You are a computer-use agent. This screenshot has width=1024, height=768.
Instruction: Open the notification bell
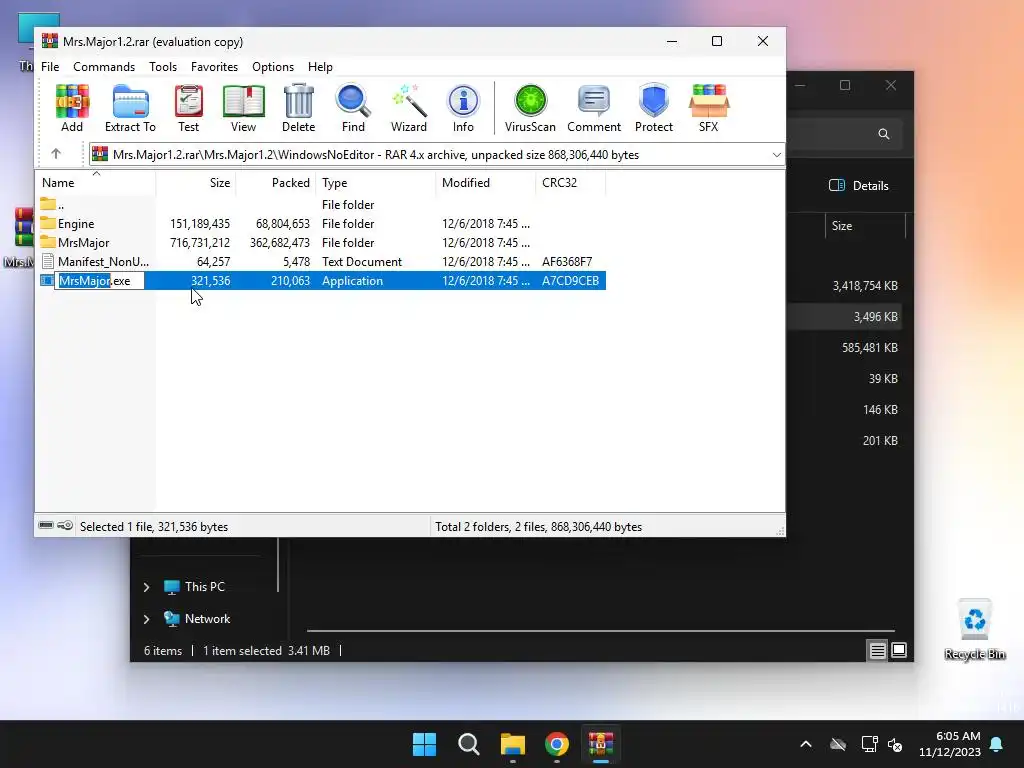(x=997, y=744)
